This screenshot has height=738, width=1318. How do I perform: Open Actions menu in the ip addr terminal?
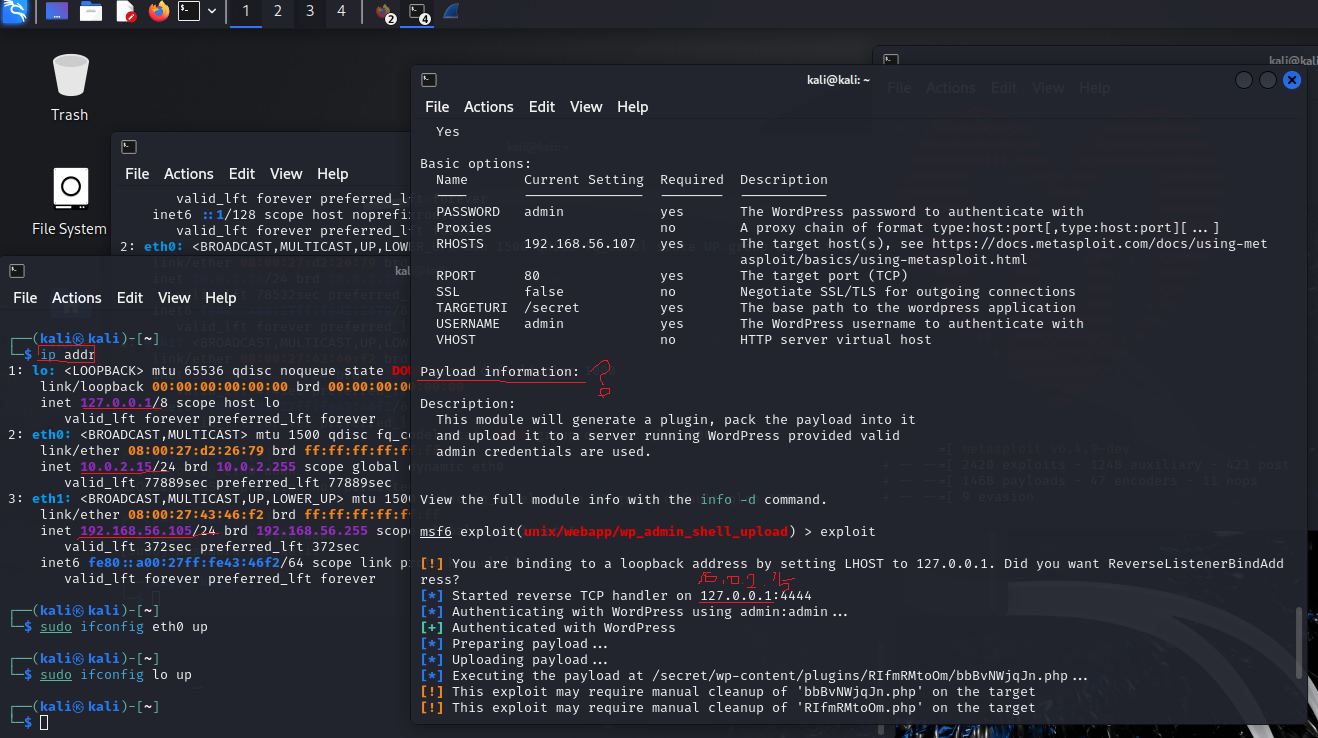tap(76, 298)
